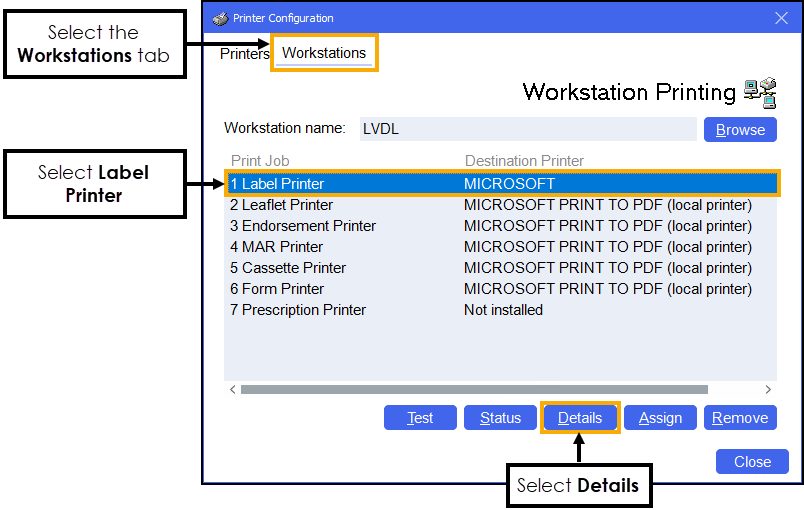Screen dimensions: 804x510
Task: Choose the 3 Endorsement Printer entry
Action: click(500, 226)
